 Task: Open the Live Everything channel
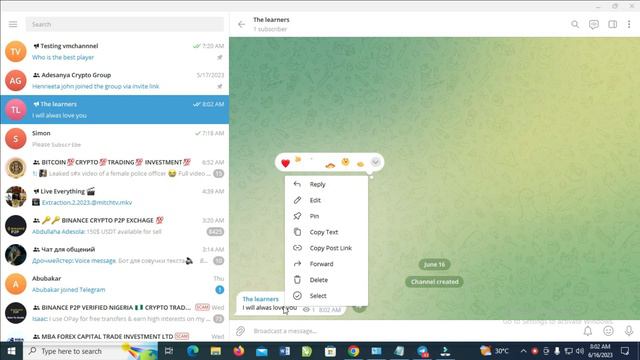[115, 197]
